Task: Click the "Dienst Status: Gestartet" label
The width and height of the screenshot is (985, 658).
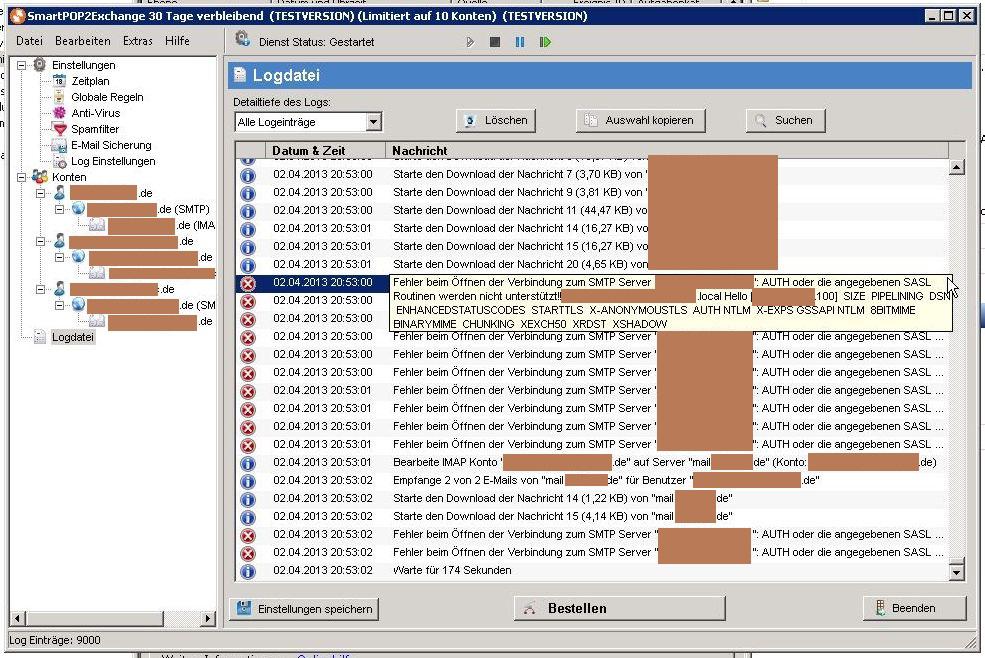Action: [x=317, y=42]
